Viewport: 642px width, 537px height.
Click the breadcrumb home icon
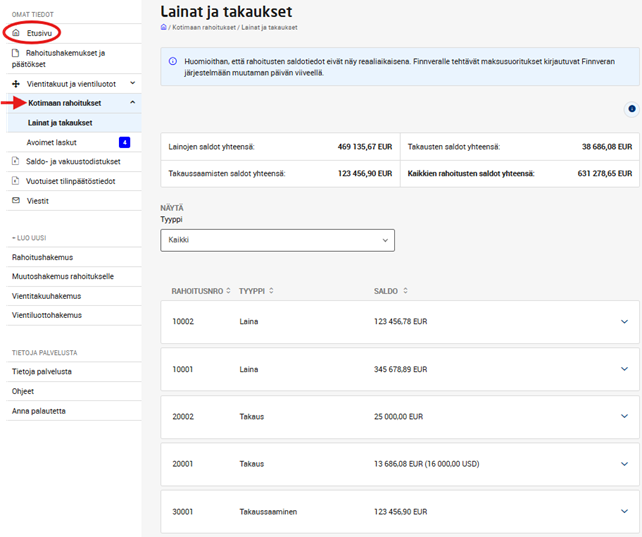pyautogui.click(x=164, y=27)
